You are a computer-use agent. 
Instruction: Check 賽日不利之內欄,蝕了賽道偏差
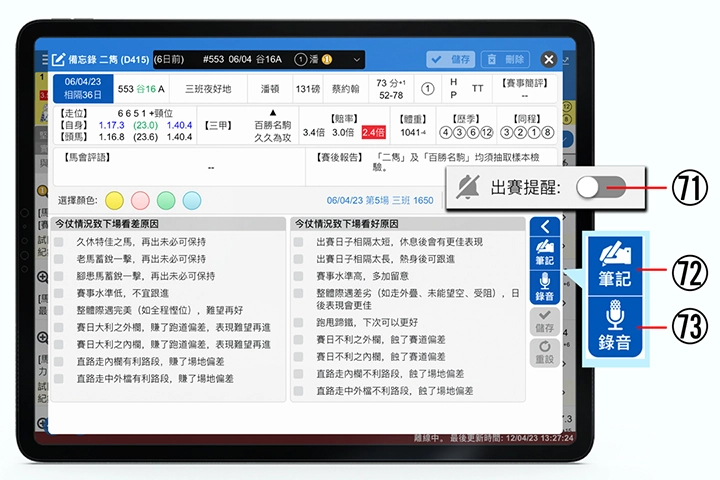[x=298, y=356]
